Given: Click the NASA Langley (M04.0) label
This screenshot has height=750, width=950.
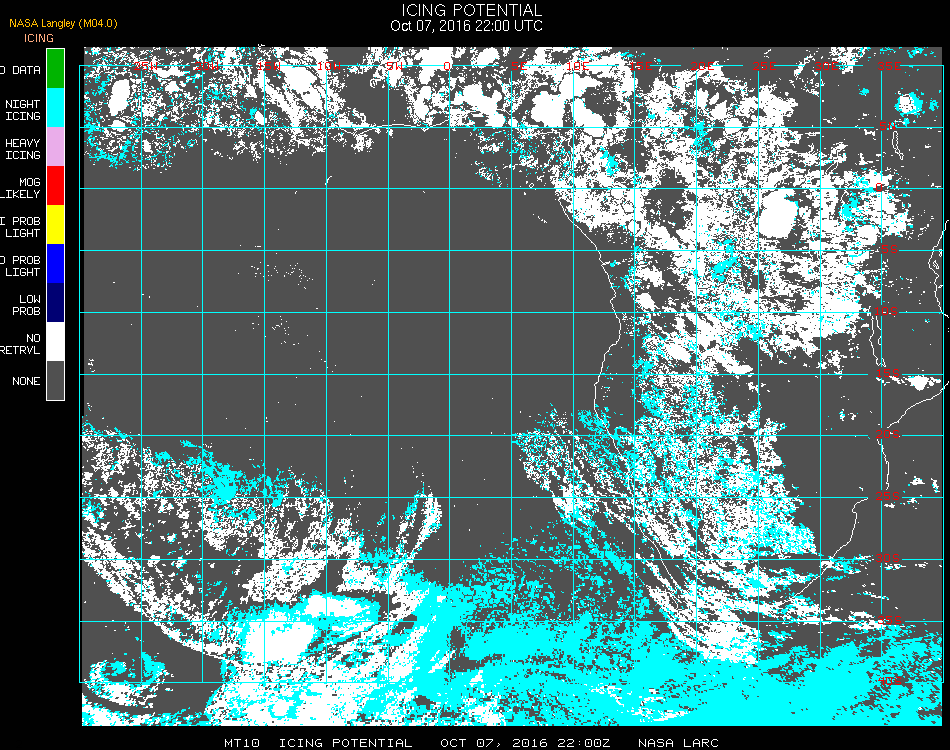Looking at the screenshot, I should click(63, 23).
